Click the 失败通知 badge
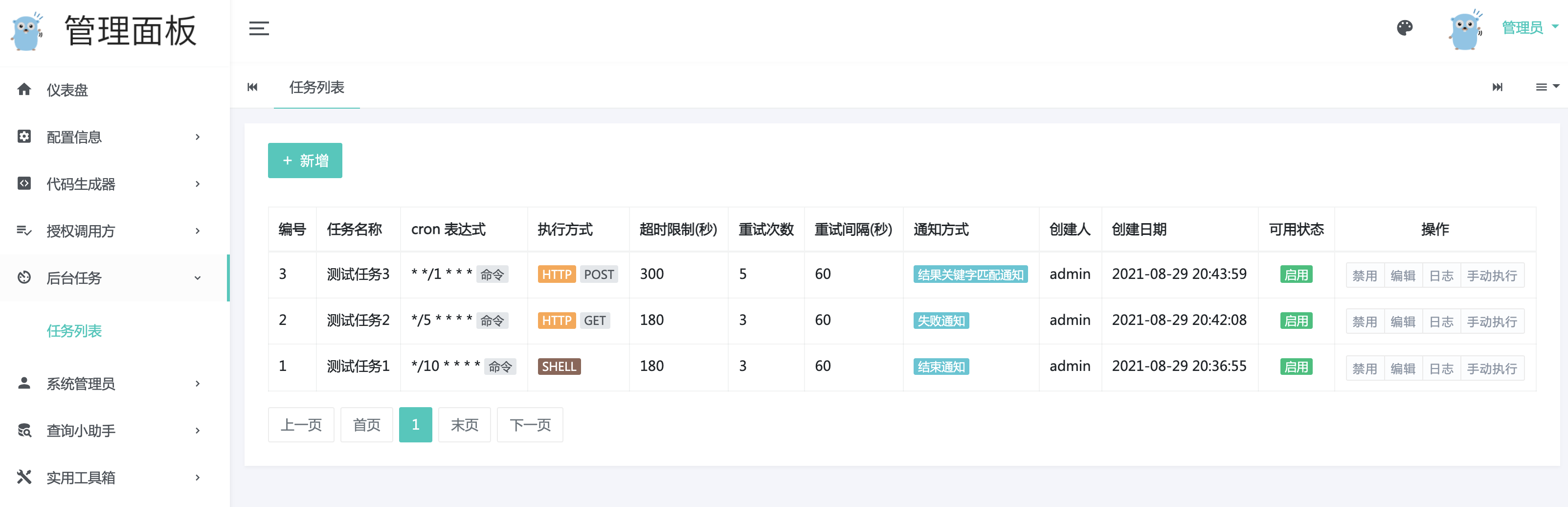Screen dimensions: 1568x507 941,321
